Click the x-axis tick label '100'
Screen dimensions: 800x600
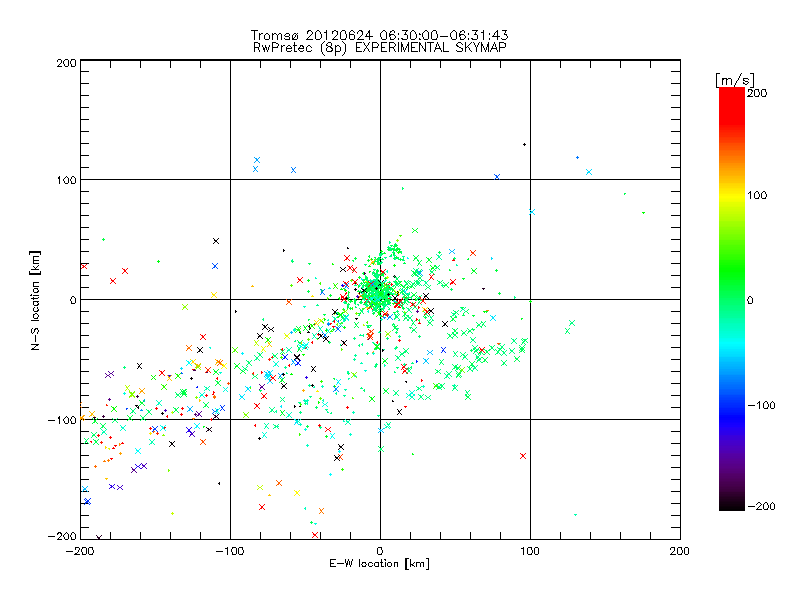tap(530, 551)
